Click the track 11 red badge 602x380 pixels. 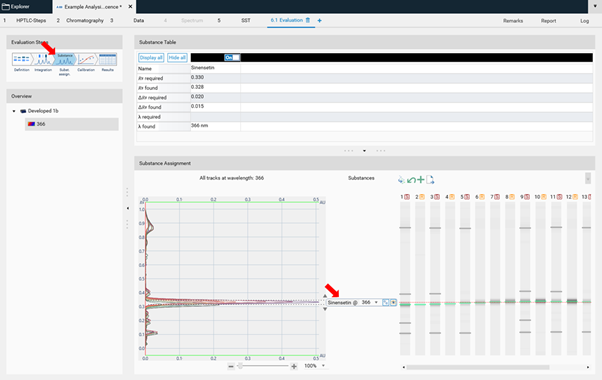pos(559,197)
